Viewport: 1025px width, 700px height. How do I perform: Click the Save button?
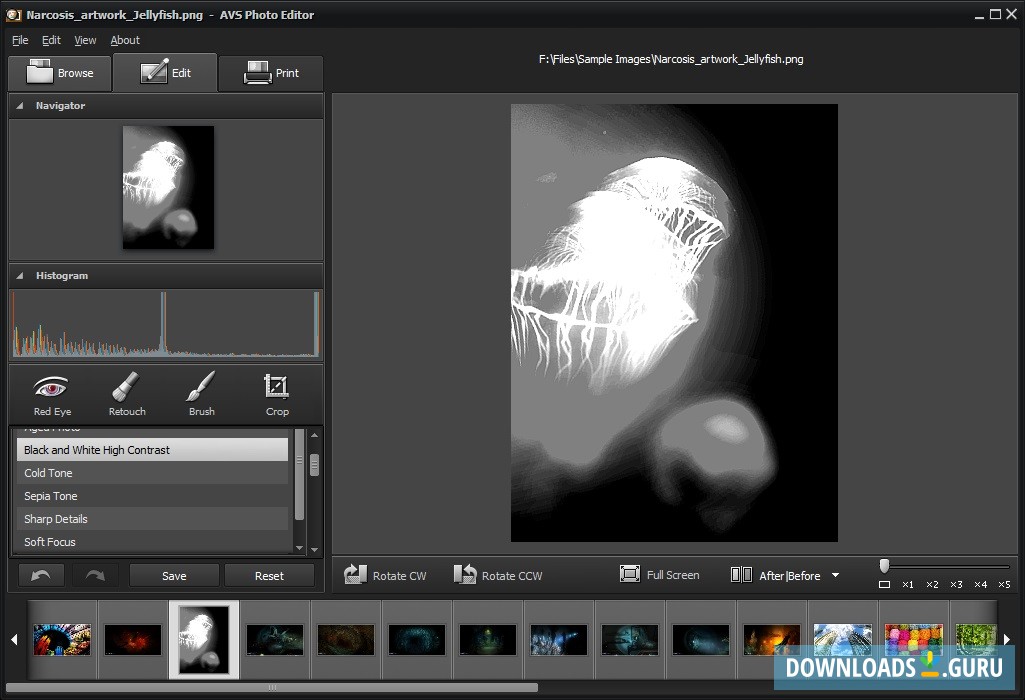pos(174,574)
